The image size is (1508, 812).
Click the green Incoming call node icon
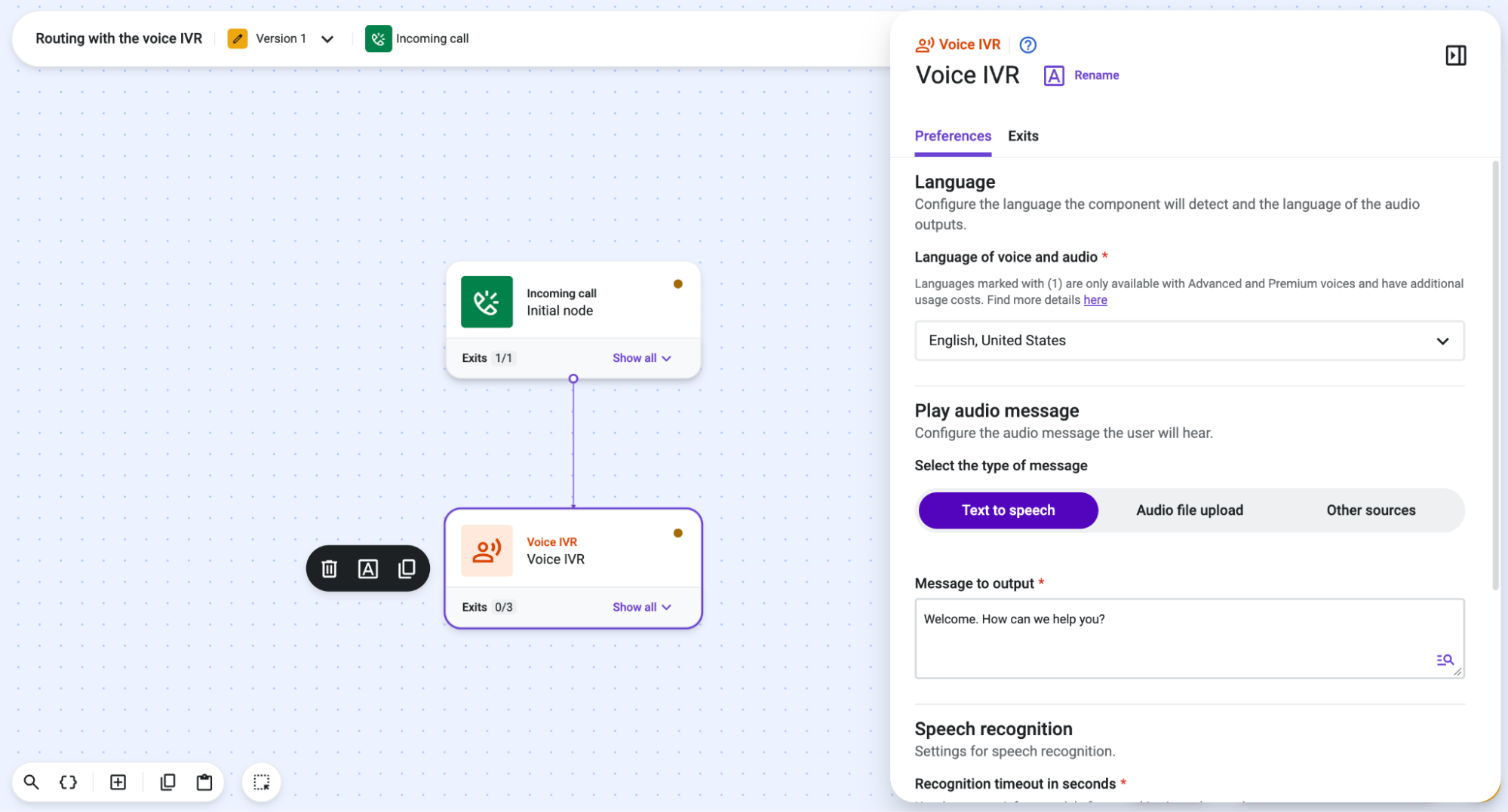click(487, 302)
